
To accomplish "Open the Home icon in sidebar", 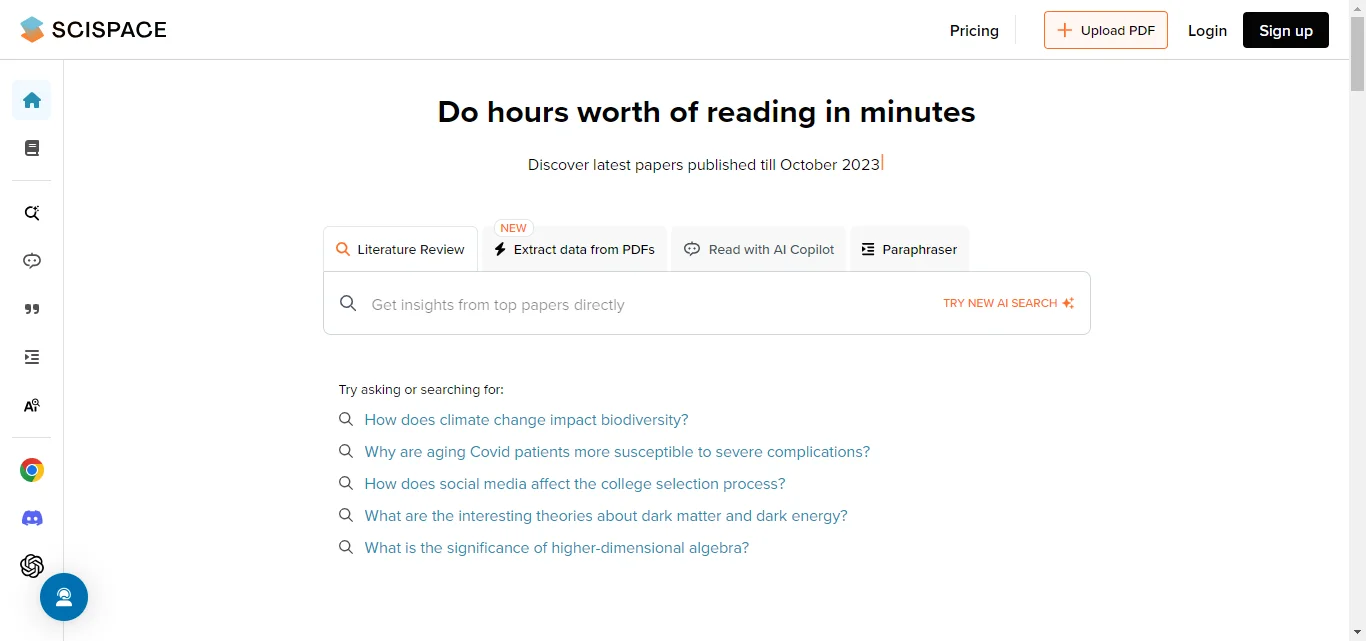I will [32, 100].
